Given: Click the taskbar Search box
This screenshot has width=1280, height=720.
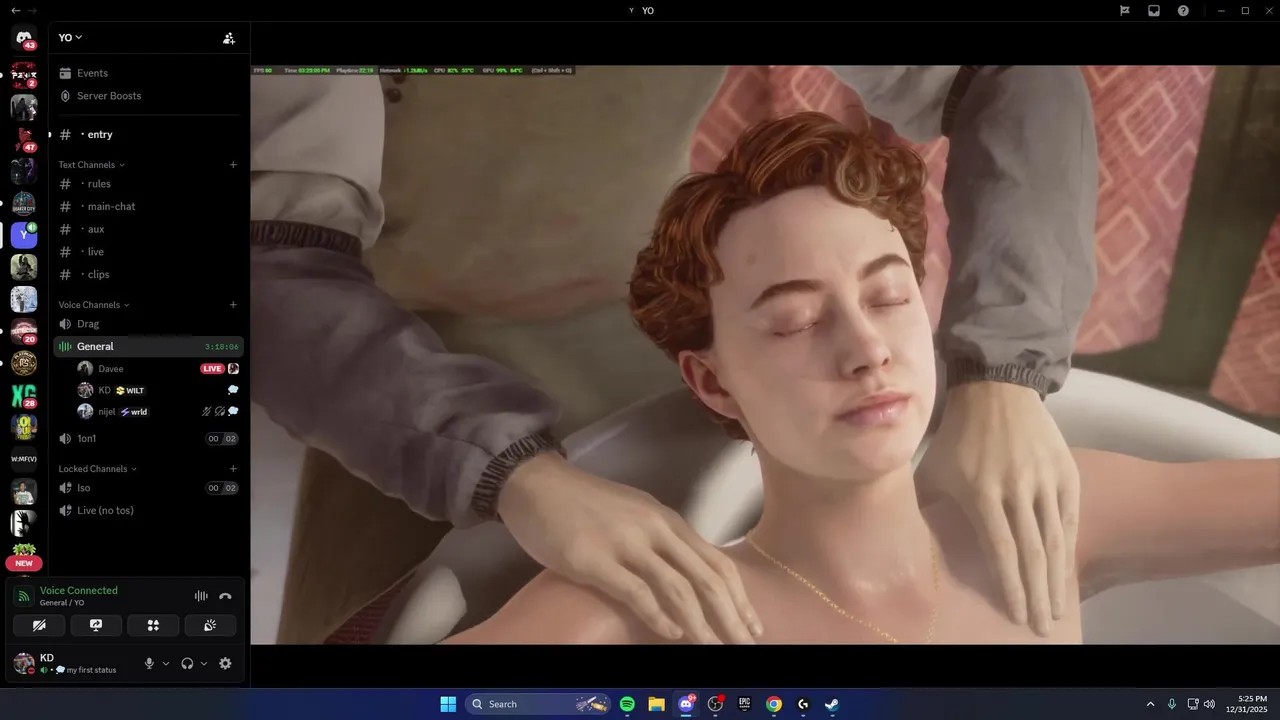Looking at the screenshot, I should click(x=539, y=704).
